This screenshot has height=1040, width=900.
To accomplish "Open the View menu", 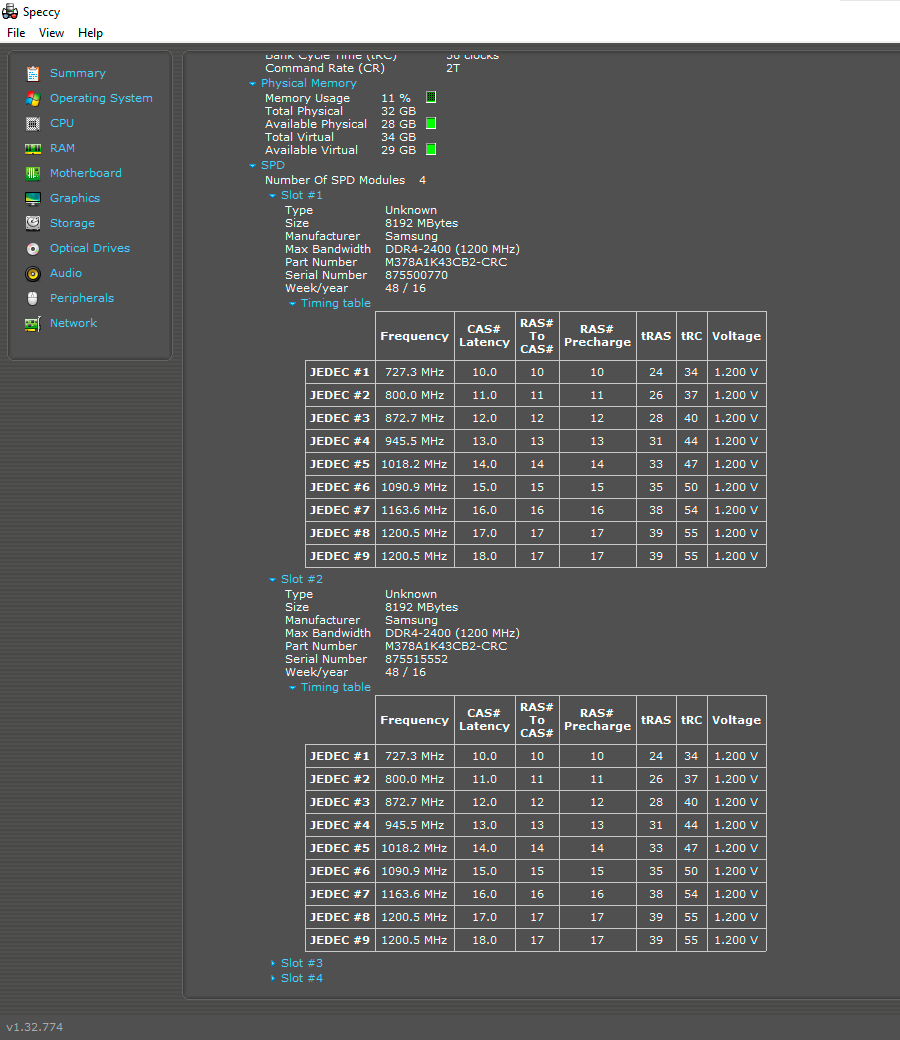I will pos(51,33).
